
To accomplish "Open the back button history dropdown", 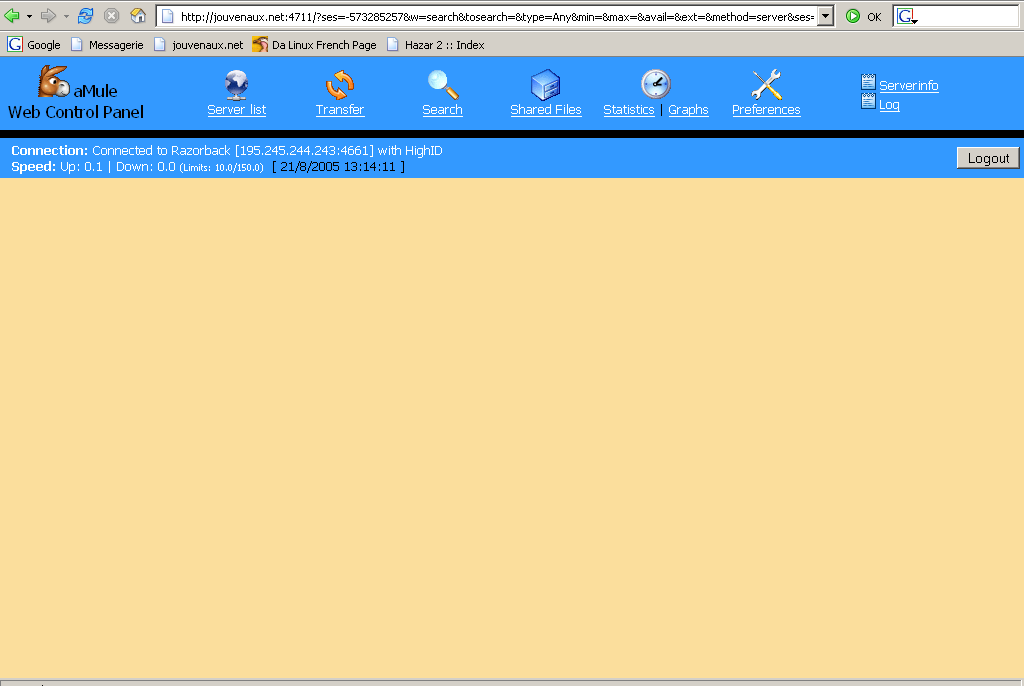I will click(29, 16).
